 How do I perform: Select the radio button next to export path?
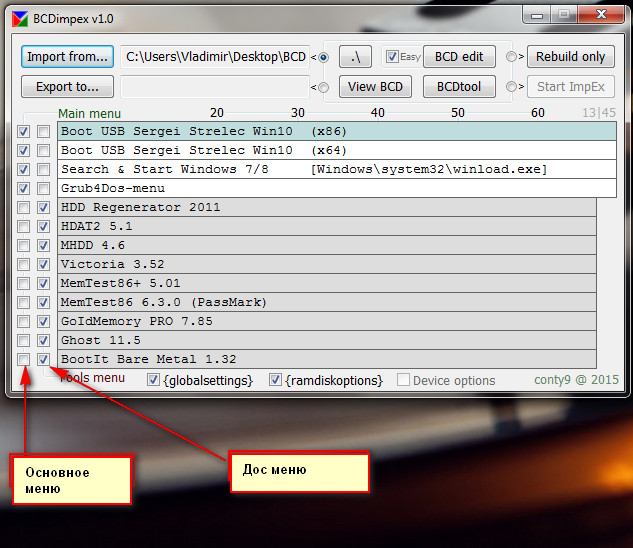pyautogui.click(x=323, y=87)
